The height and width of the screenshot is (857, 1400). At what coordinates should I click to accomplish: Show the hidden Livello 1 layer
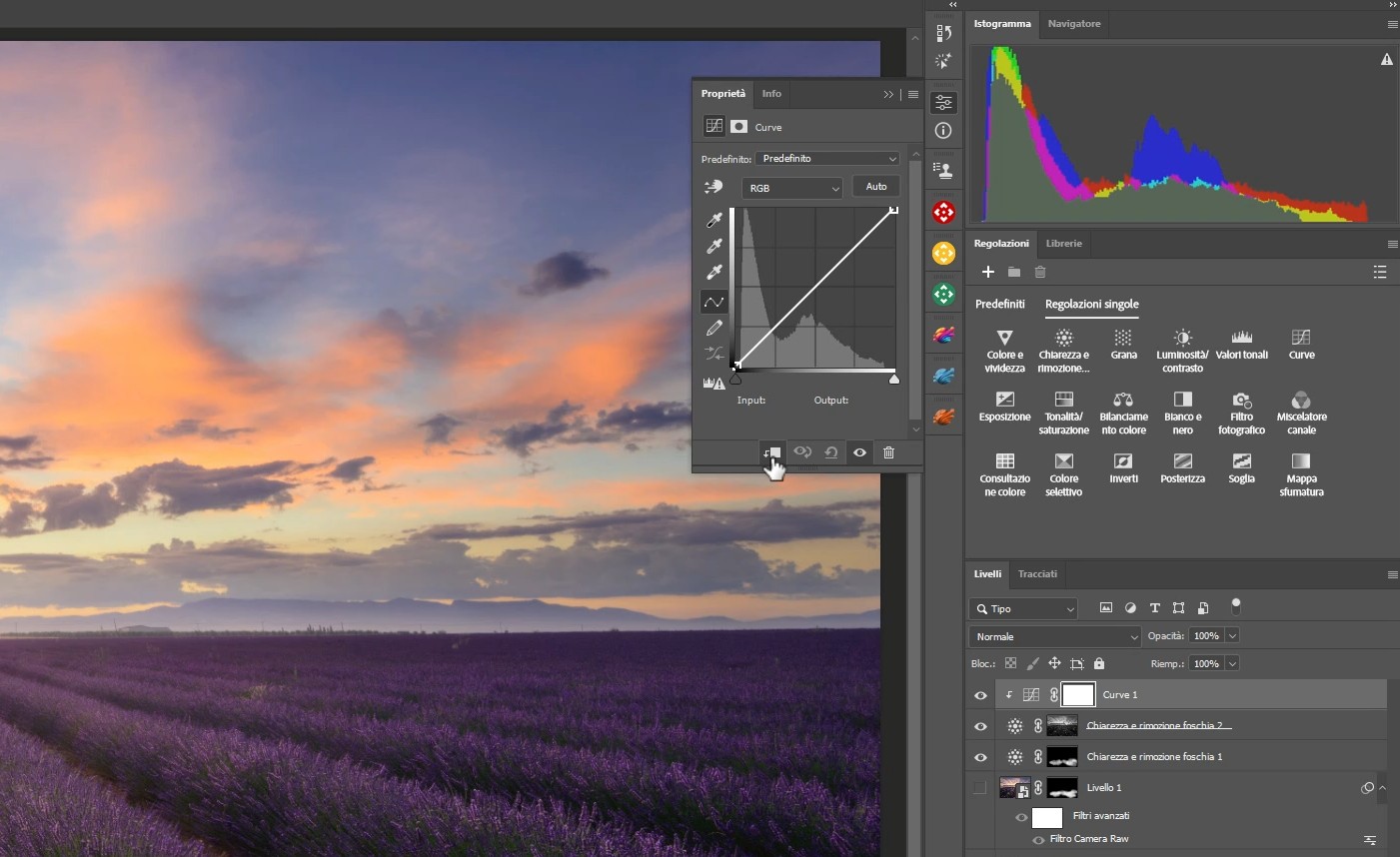pyautogui.click(x=980, y=788)
